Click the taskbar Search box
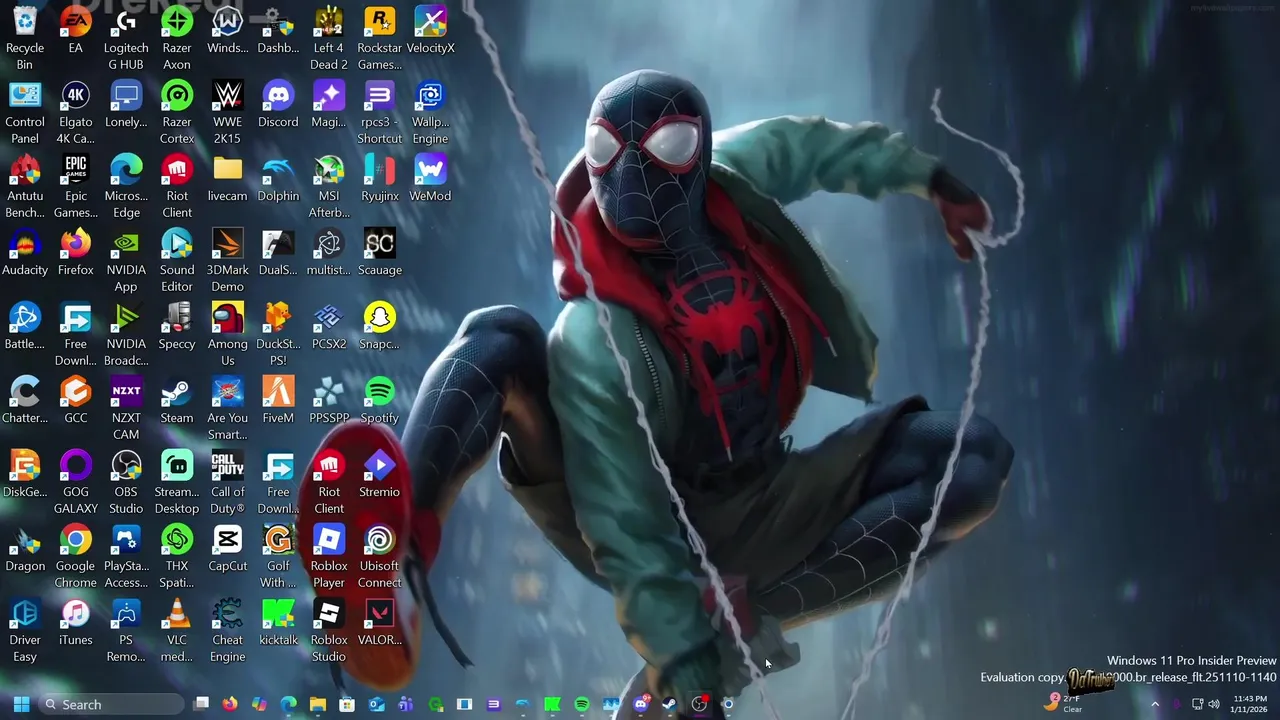Image resolution: width=1280 pixels, height=720 pixels. (112, 704)
